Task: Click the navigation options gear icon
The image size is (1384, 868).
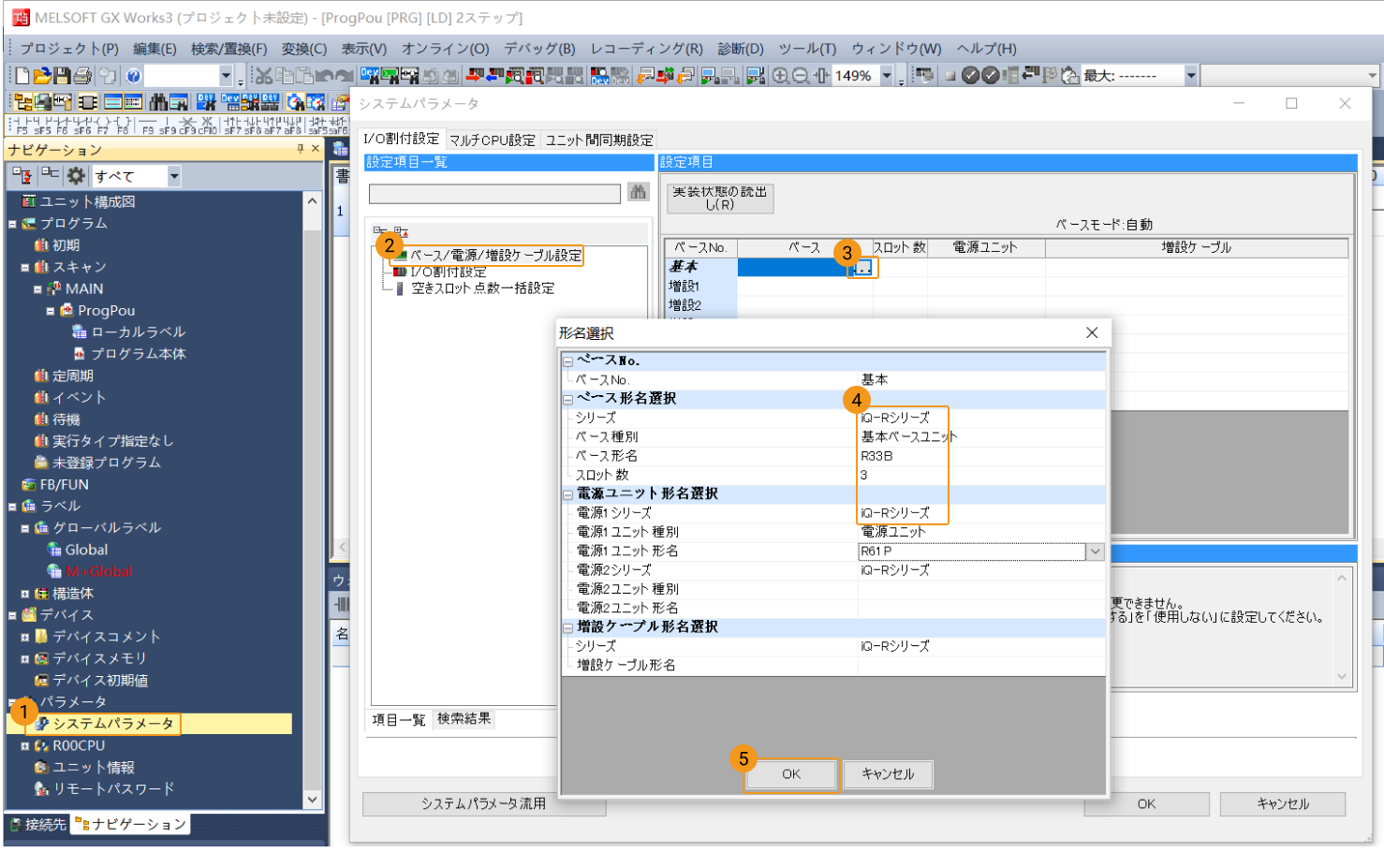Action: coord(76,176)
